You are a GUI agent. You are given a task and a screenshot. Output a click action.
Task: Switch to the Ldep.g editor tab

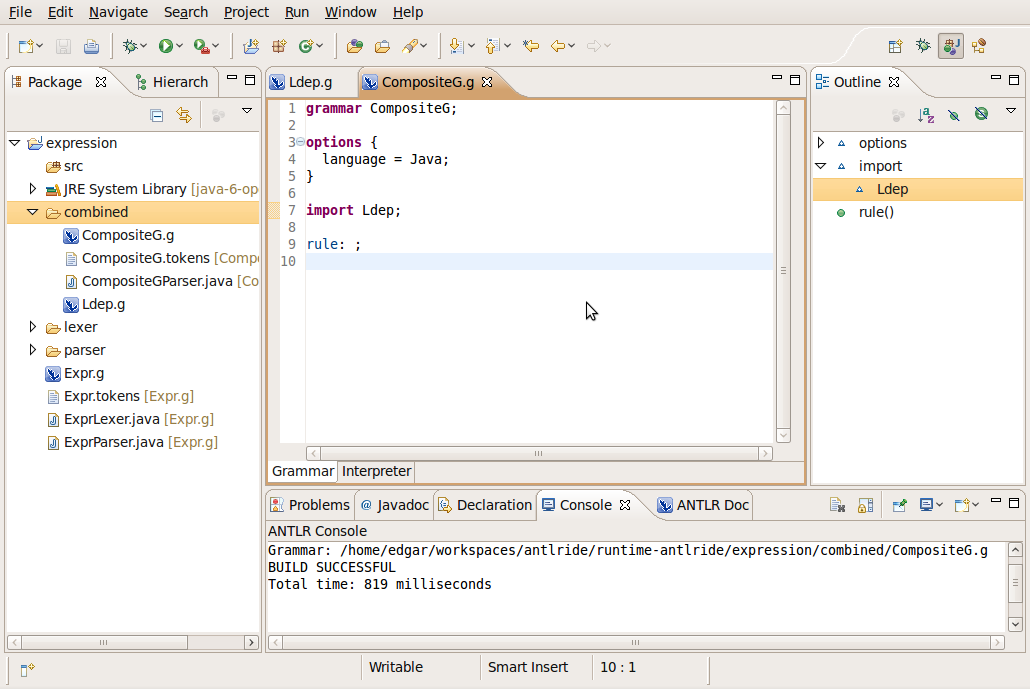309,82
